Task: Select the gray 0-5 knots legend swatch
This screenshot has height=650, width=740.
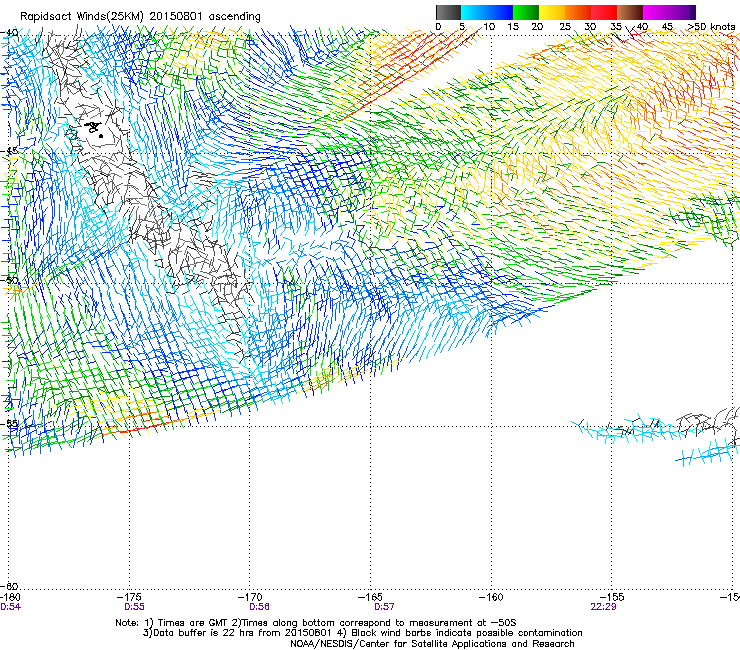Action: tap(449, 12)
